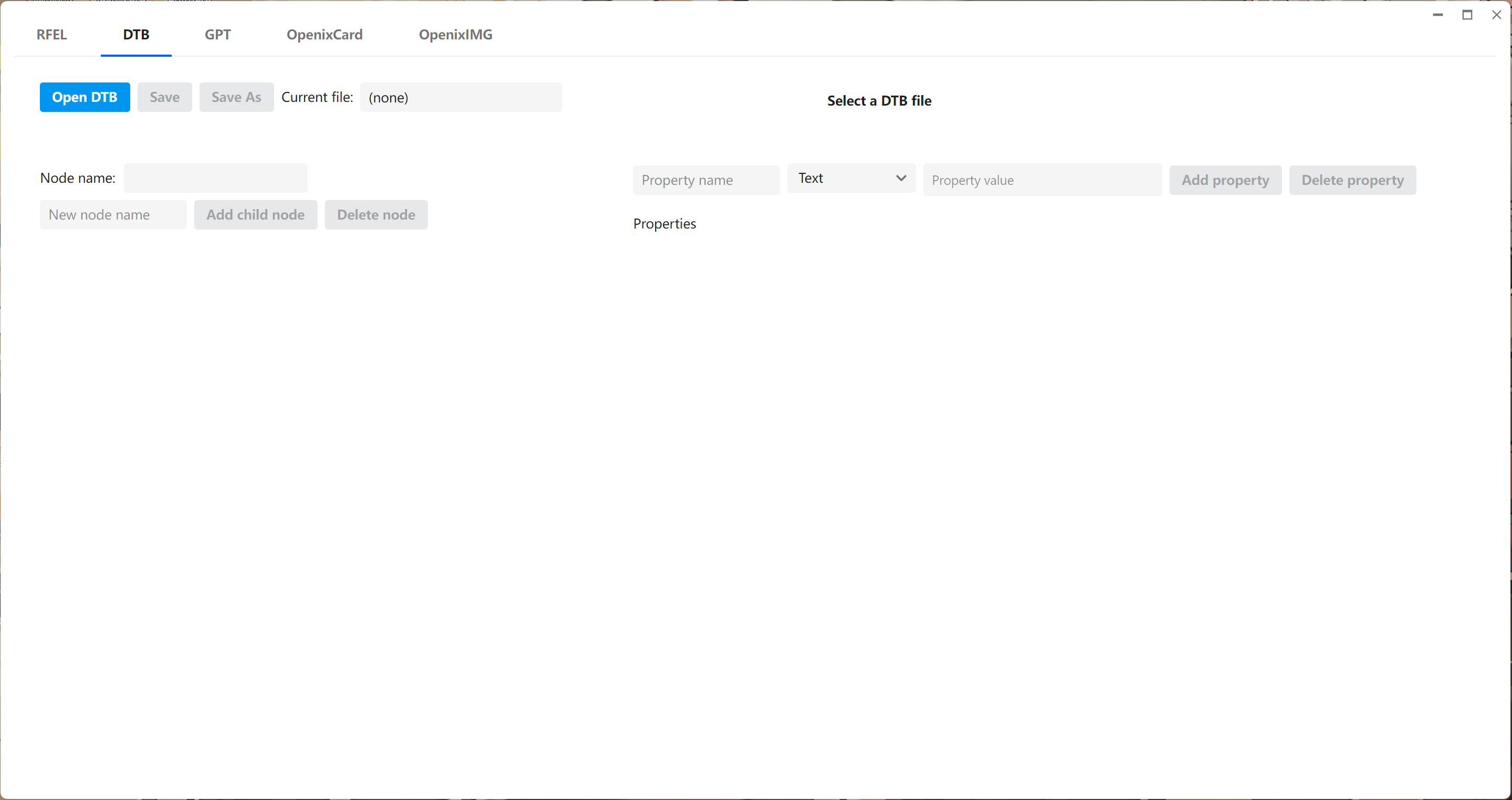The image size is (1512, 800).
Task: Click the dropdown chevron arrow
Action: coord(901,178)
